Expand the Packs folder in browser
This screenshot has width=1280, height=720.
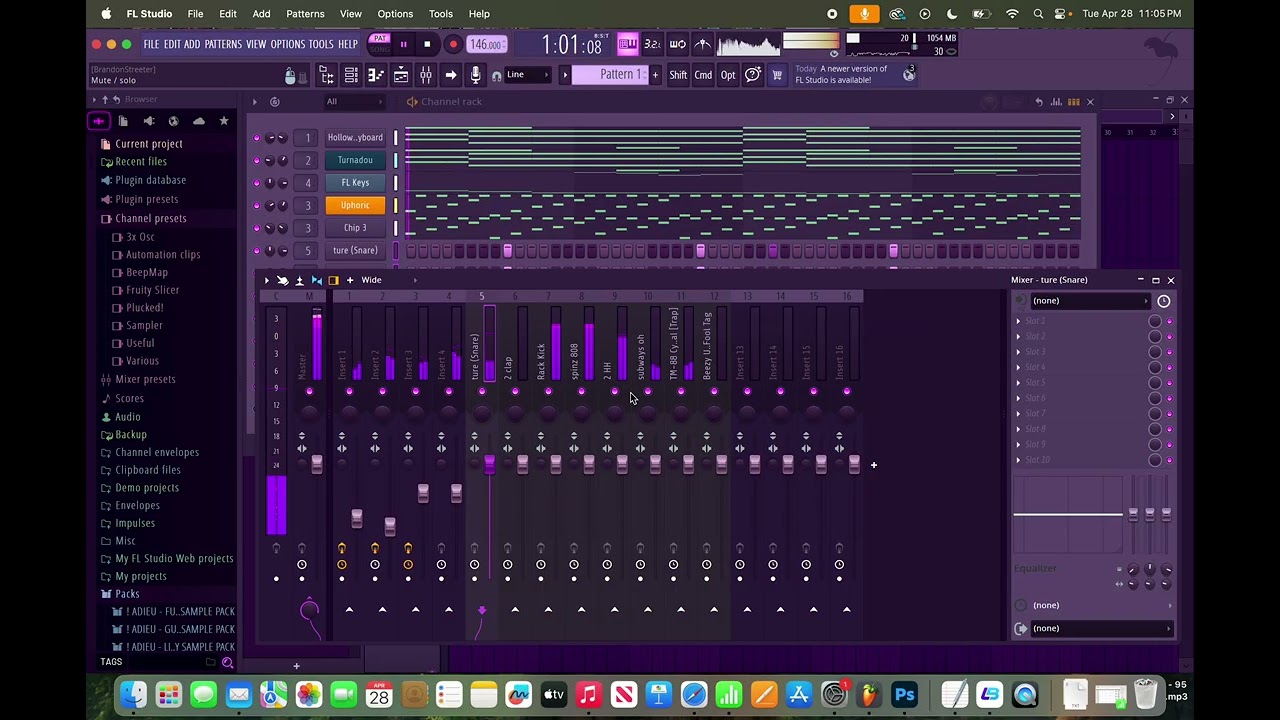click(x=127, y=594)
